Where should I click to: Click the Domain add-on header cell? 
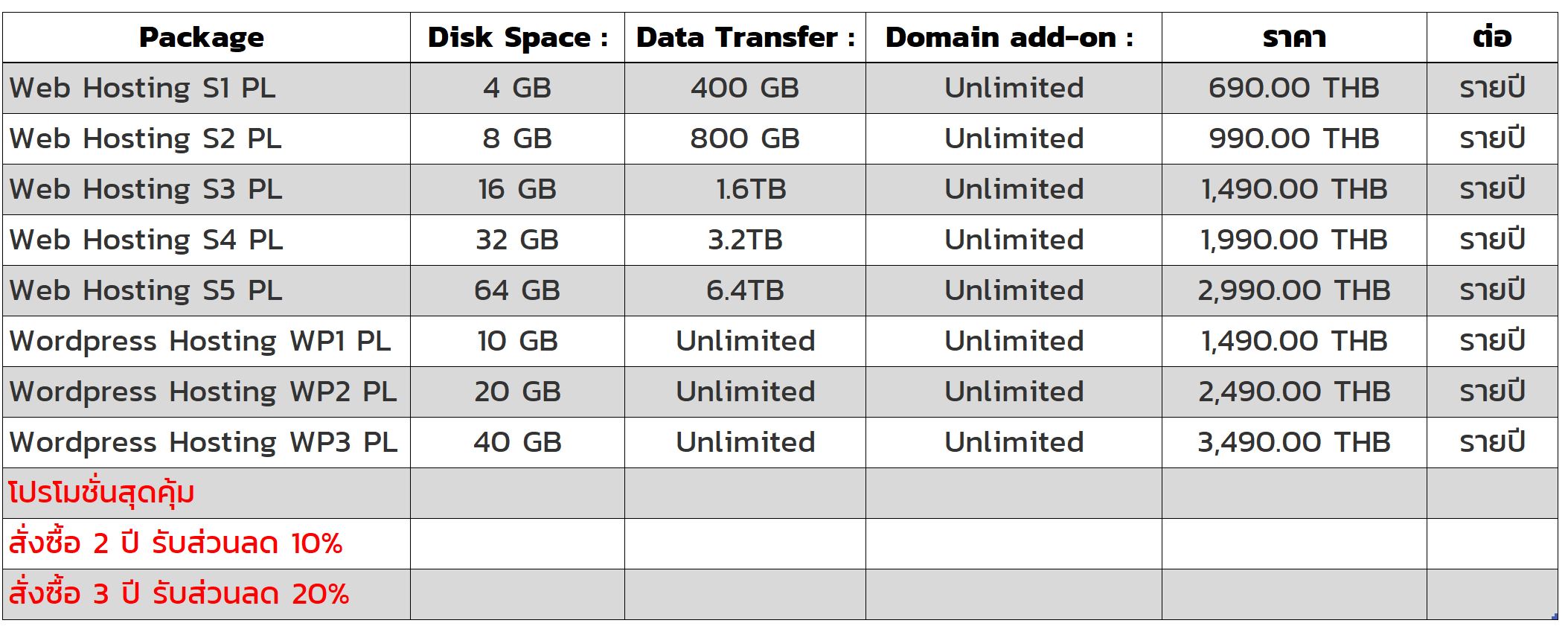coord(1014,37)
